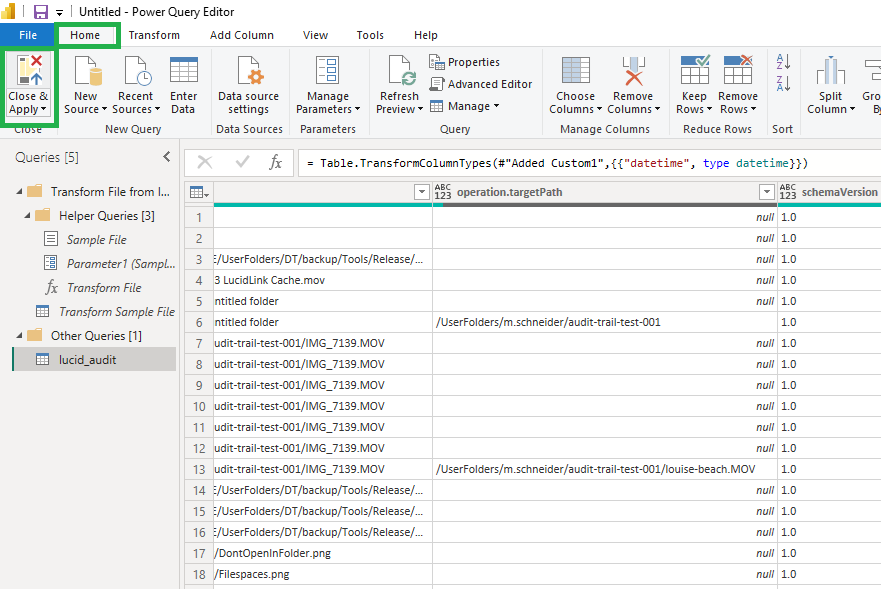
Task: Expand the New Source dropdown arrow
Action: (x=105, y=109)
